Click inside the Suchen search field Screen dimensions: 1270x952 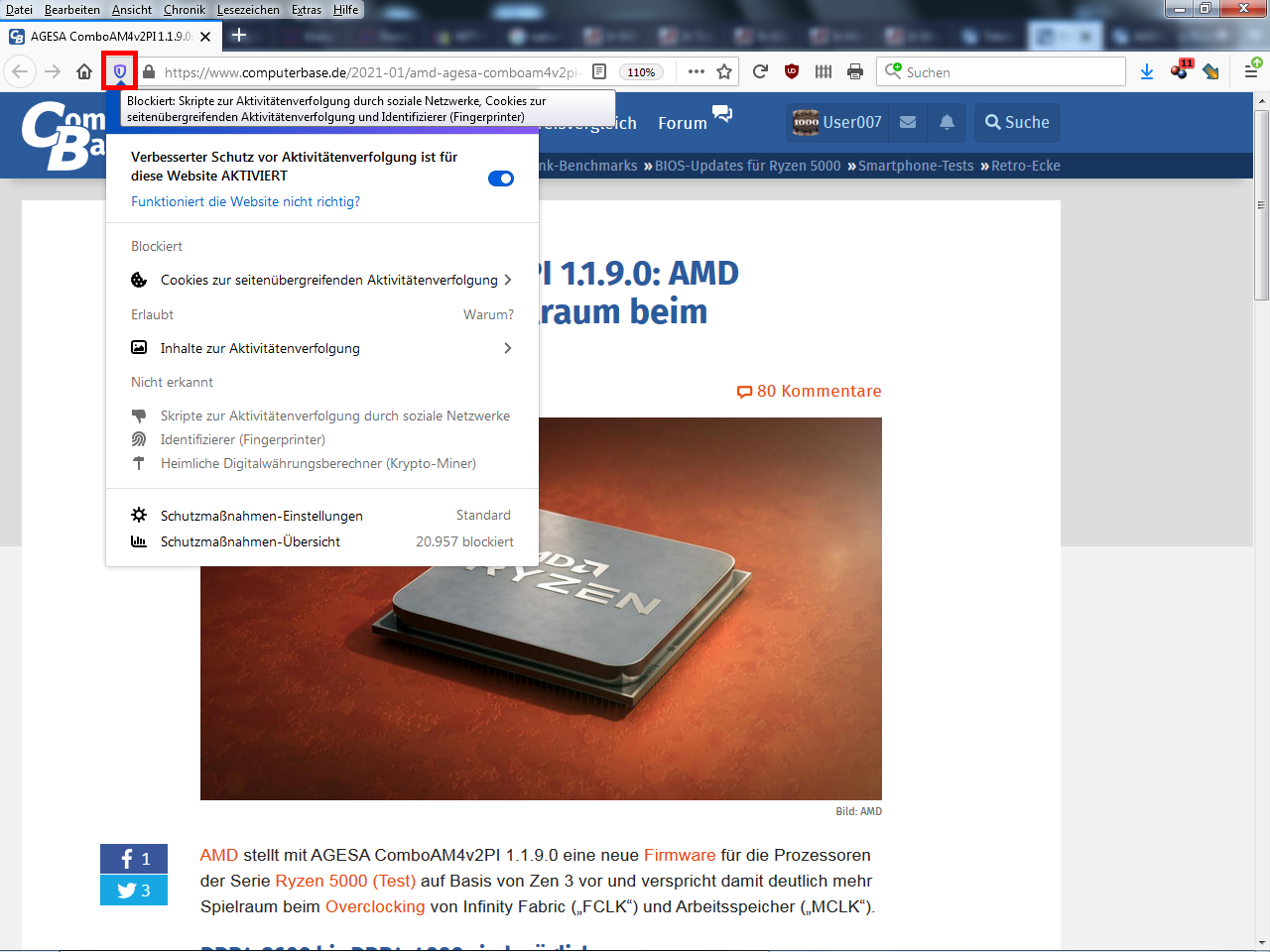click(x=1000, y=71)
